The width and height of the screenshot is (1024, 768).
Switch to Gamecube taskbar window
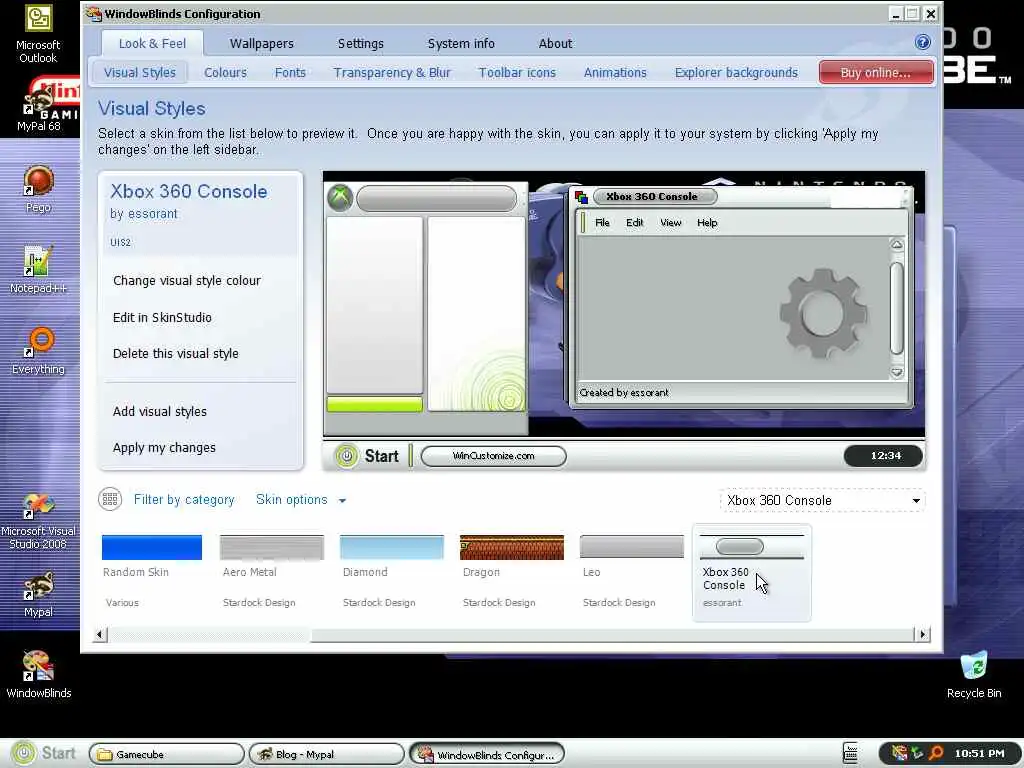click(x=166, y=754)
